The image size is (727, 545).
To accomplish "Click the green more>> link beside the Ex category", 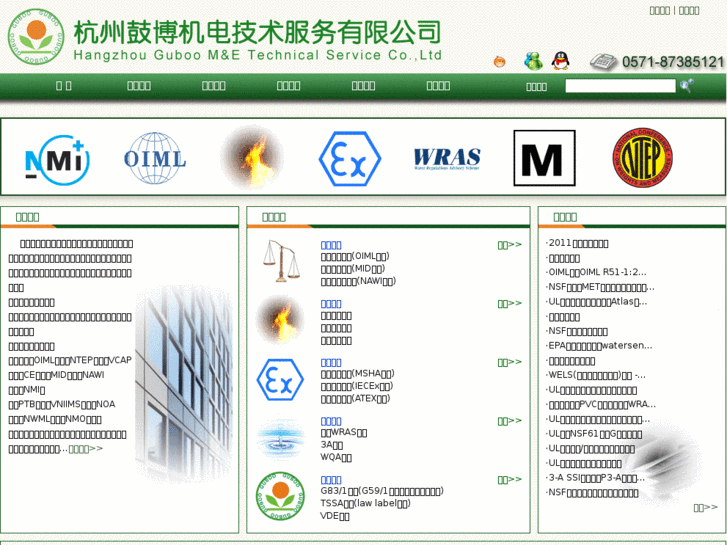I will point(510,362).
